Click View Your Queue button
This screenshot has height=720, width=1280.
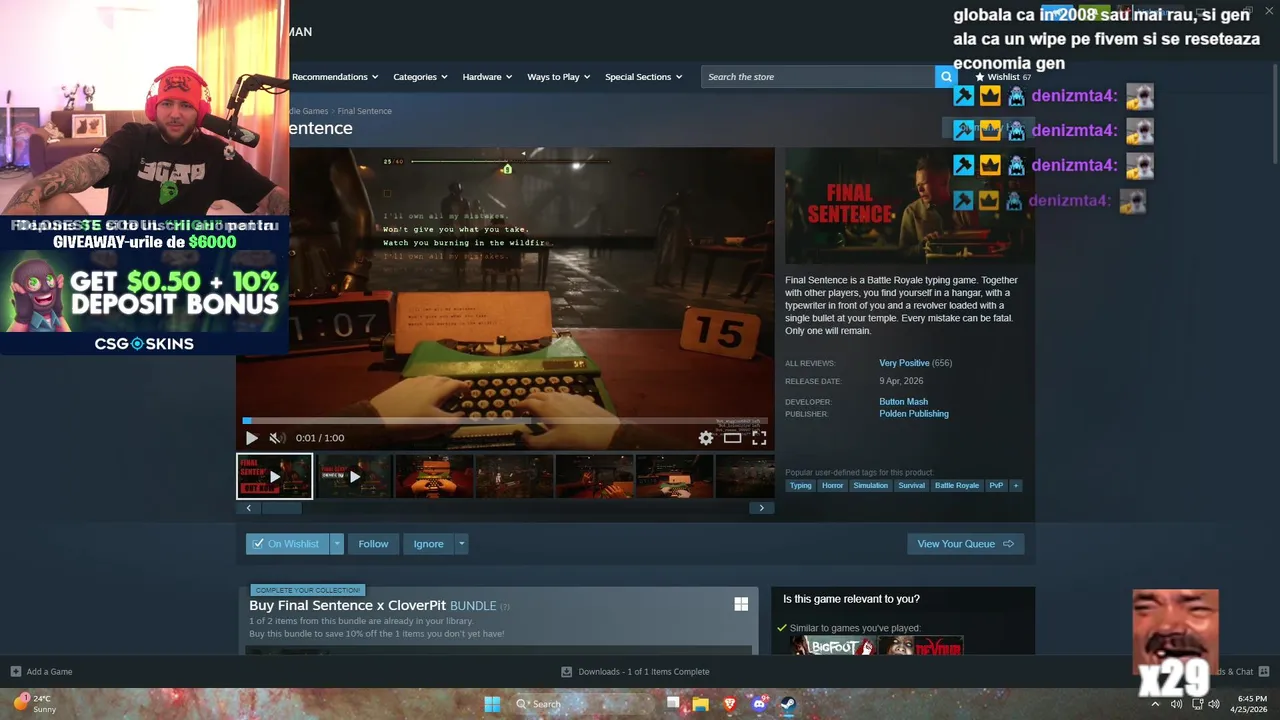965,544
